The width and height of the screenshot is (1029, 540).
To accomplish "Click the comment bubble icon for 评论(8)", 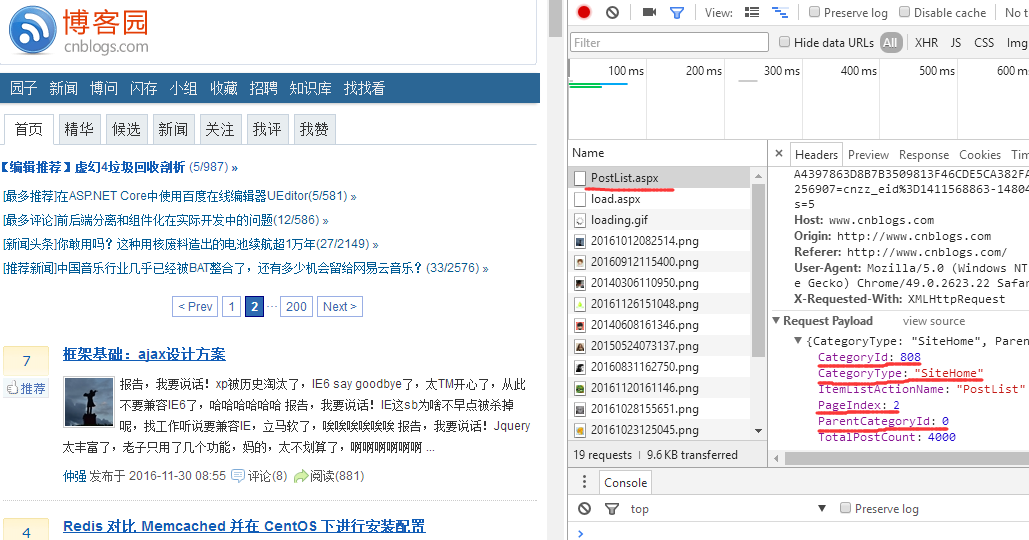I will (238, 475).
